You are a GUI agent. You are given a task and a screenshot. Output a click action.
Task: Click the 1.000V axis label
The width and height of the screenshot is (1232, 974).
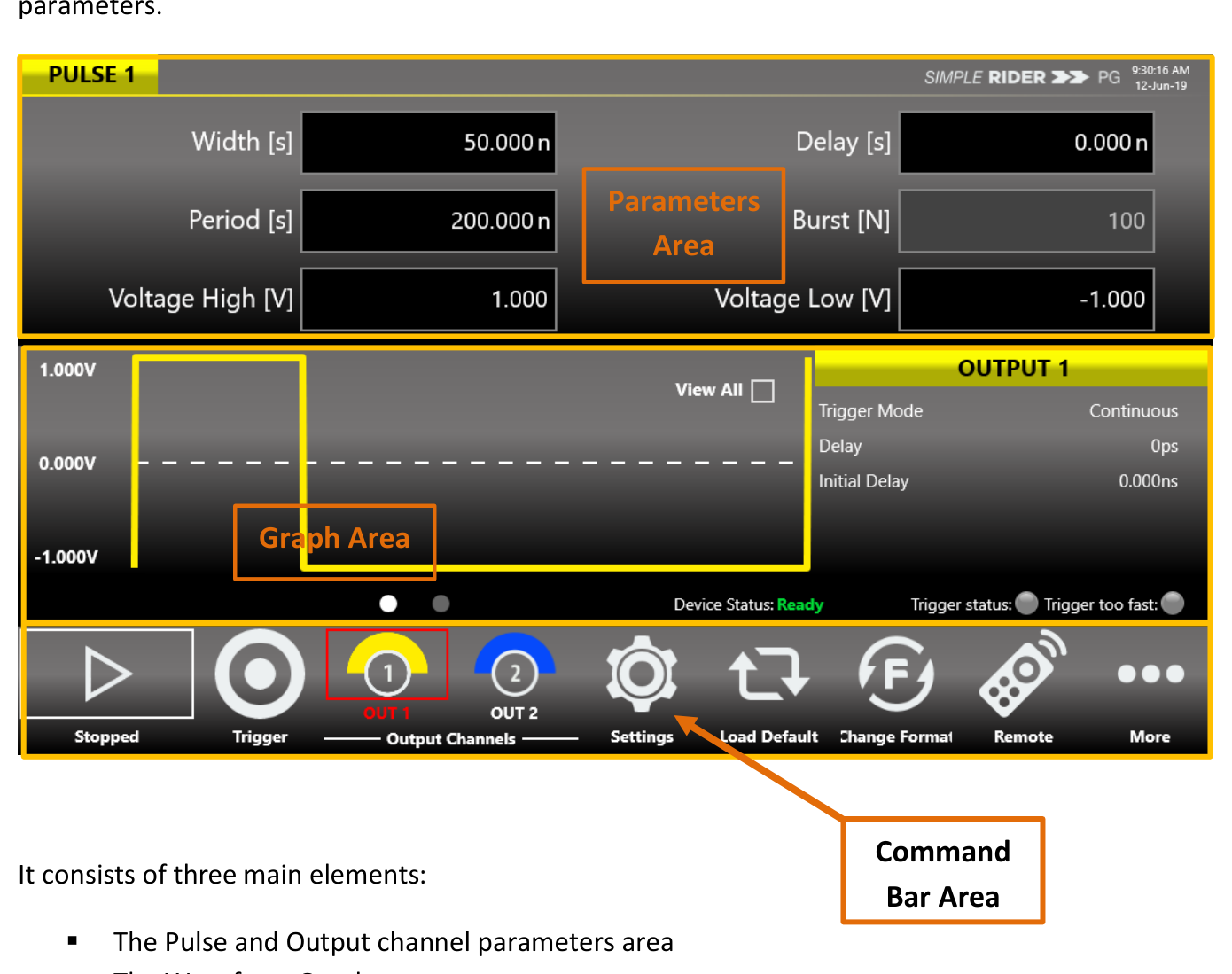click(x=67, y=370)
